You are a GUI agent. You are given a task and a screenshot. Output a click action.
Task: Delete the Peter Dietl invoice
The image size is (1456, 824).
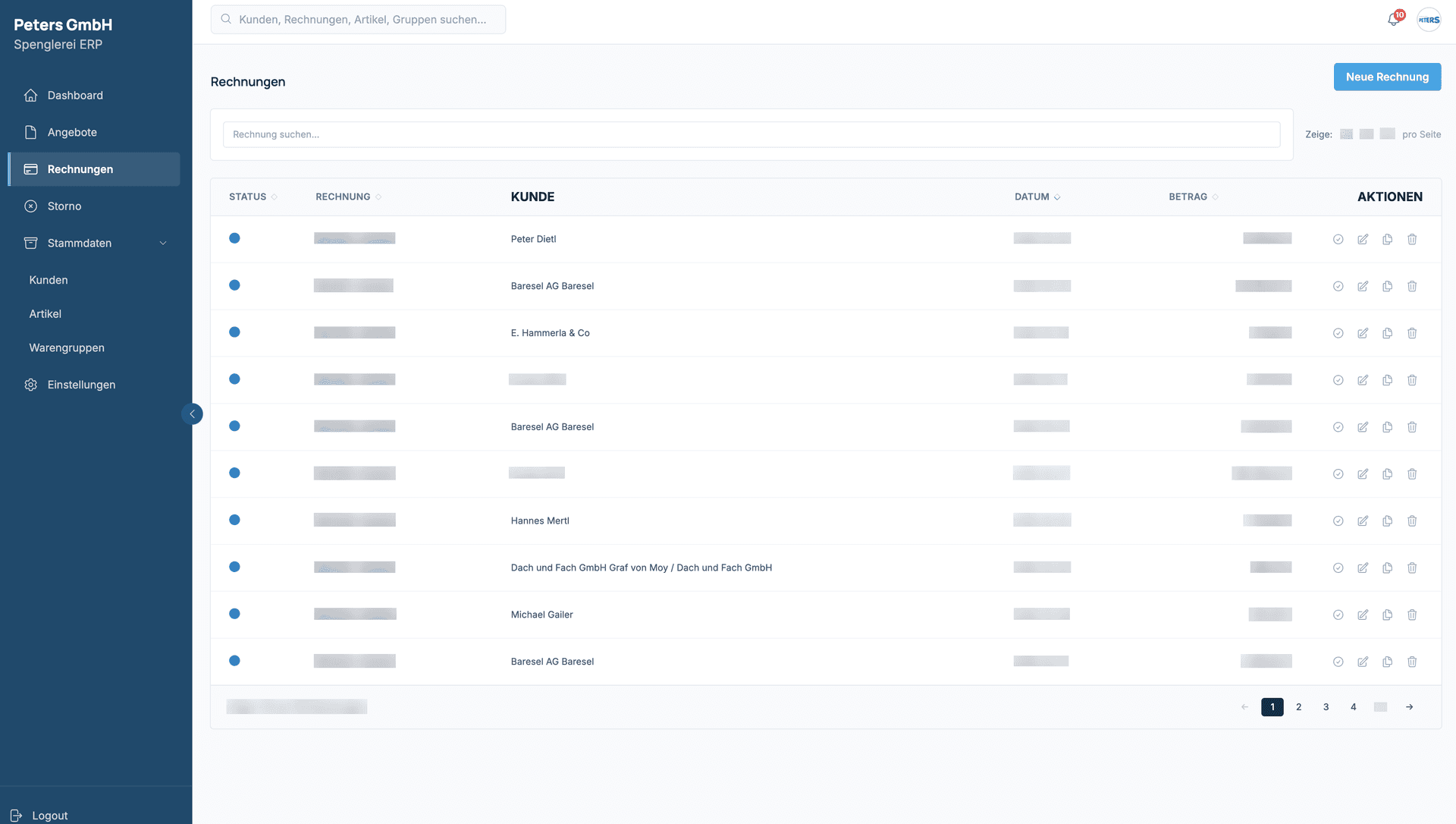[x=1412, y=239]
